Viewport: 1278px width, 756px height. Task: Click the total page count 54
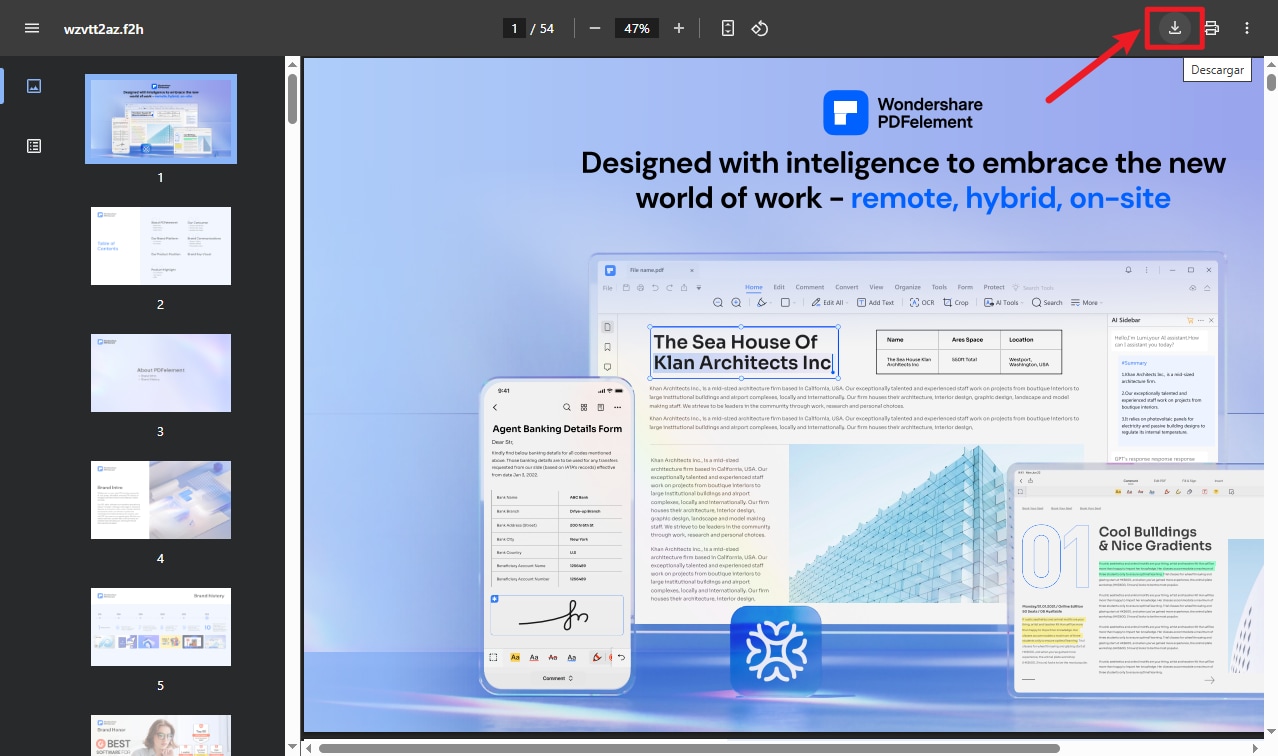(x=547, y=28)
